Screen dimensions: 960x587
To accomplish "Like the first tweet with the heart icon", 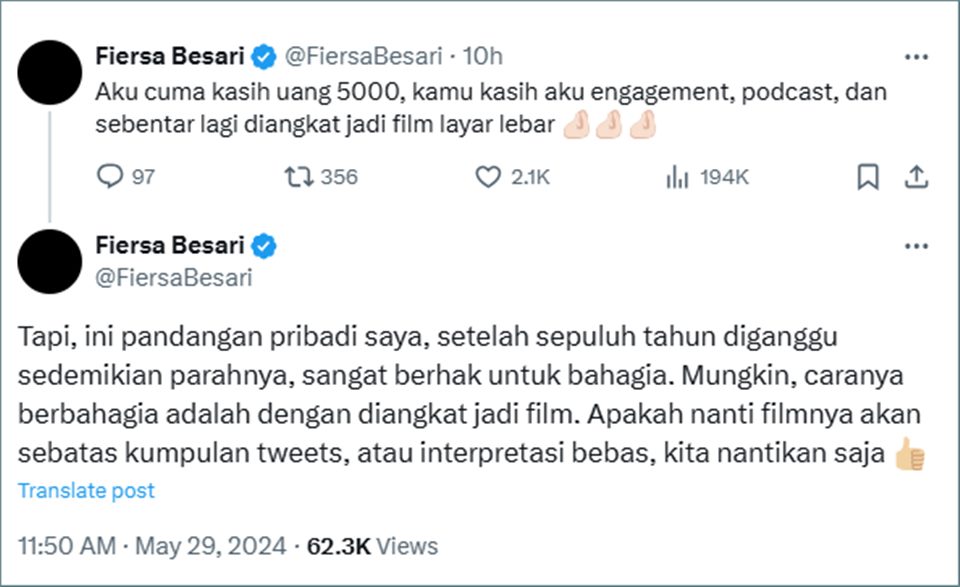I will coord(488,177).
